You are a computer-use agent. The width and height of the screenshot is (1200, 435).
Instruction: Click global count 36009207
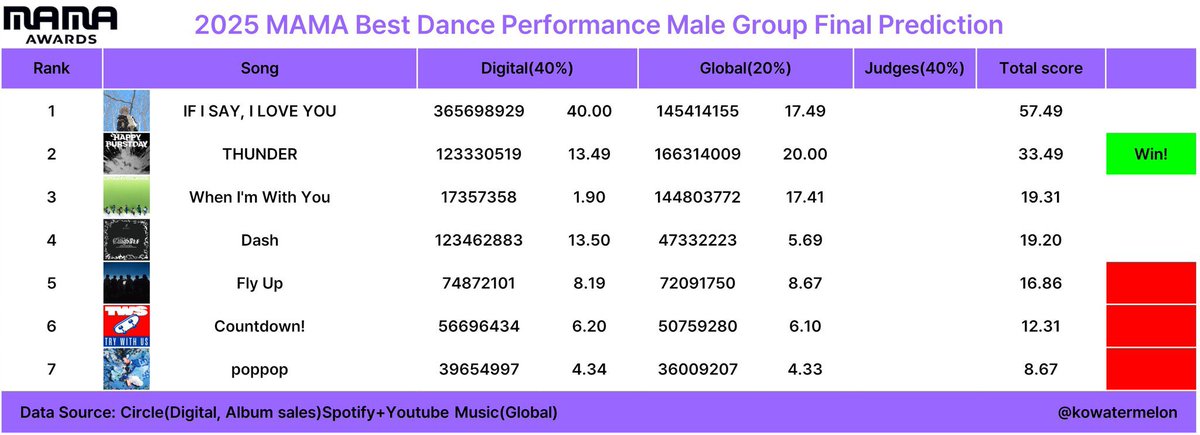(x=696, y=369)
